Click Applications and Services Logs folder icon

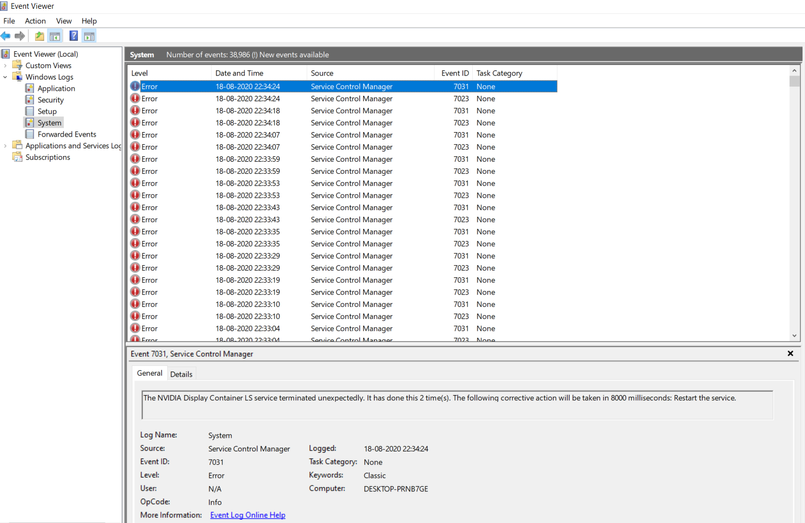[x=17, y=145]
